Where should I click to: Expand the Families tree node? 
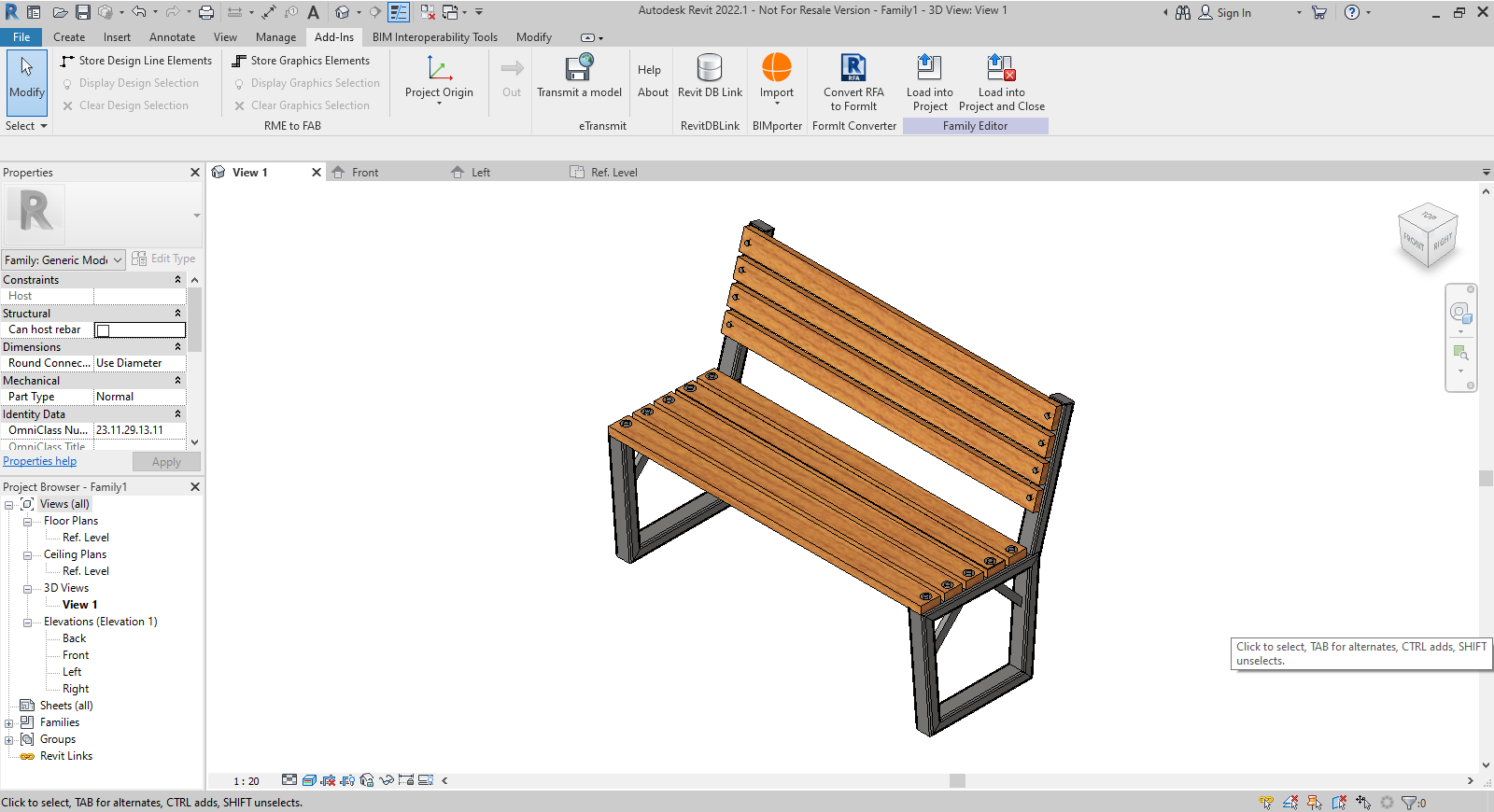(x=8, y=723)
